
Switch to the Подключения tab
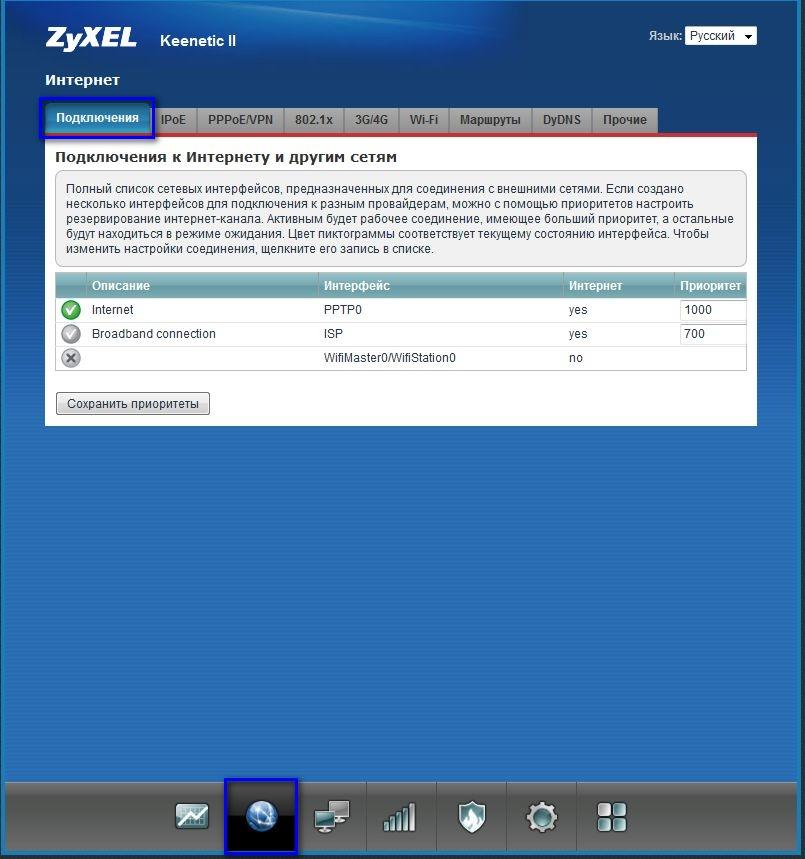point(97,118)
